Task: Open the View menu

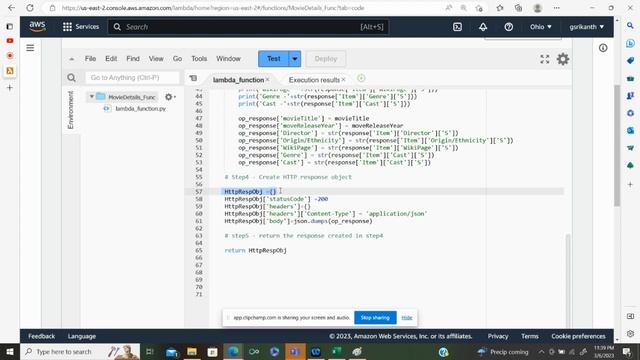Action: point(156,59)
